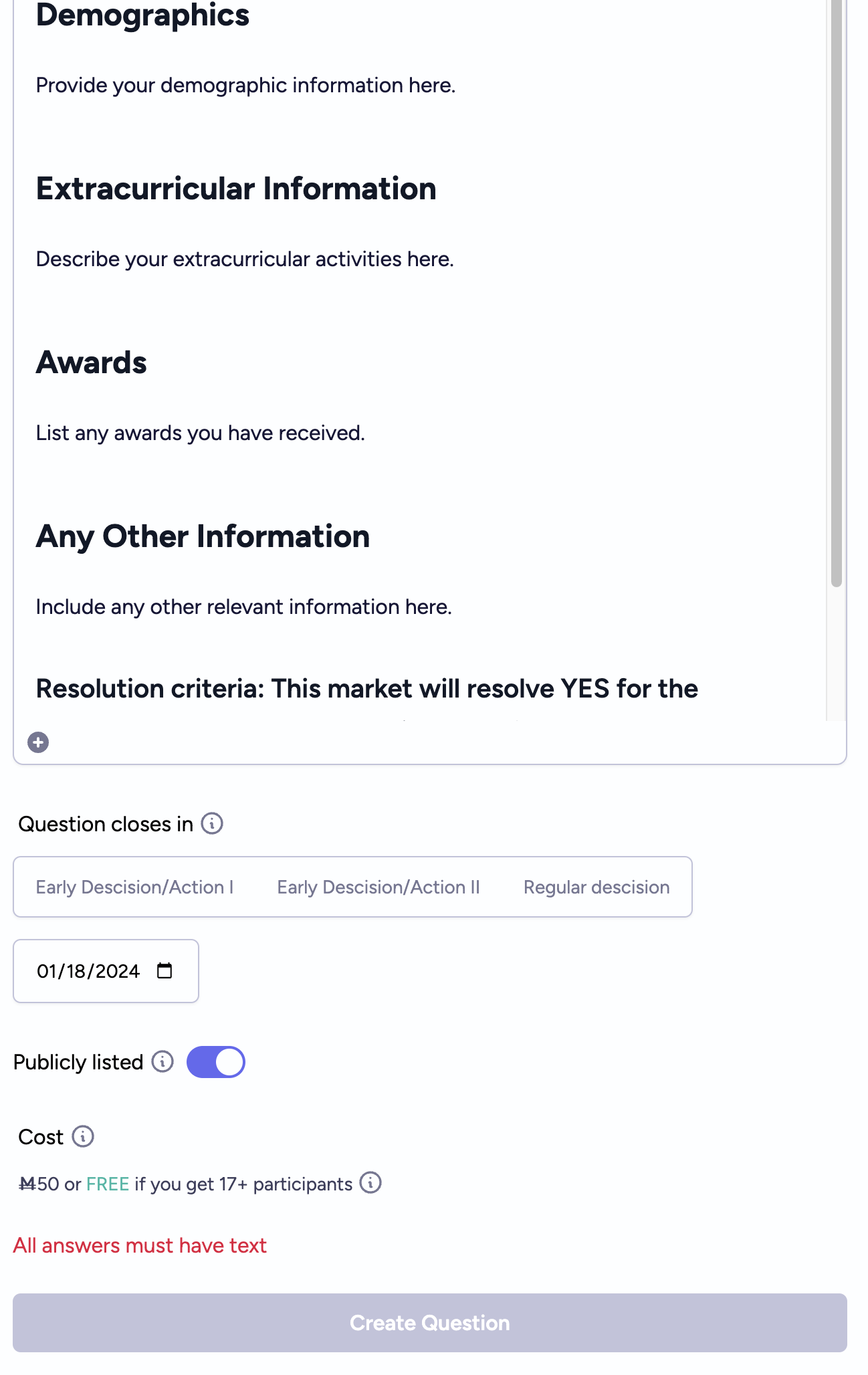Click the Resolution criteria line in editor

[367, 688]
